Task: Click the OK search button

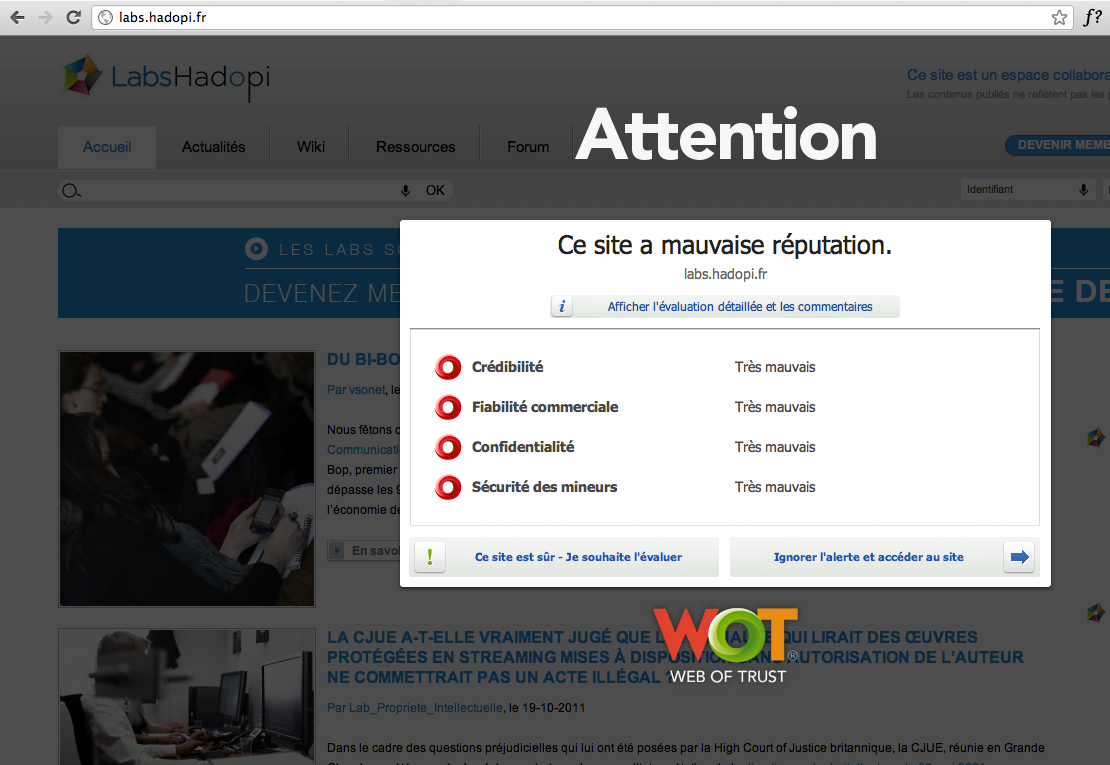Action: click(x=435, y=190)
